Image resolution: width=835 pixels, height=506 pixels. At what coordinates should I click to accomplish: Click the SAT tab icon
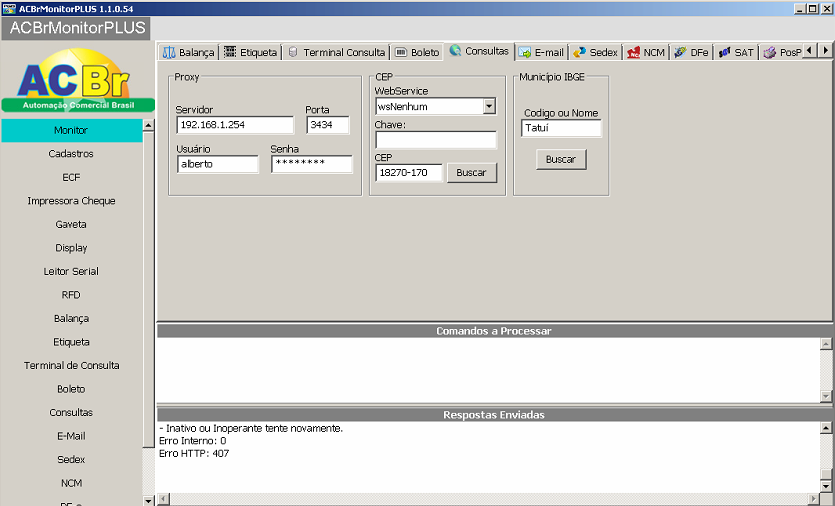724,52
